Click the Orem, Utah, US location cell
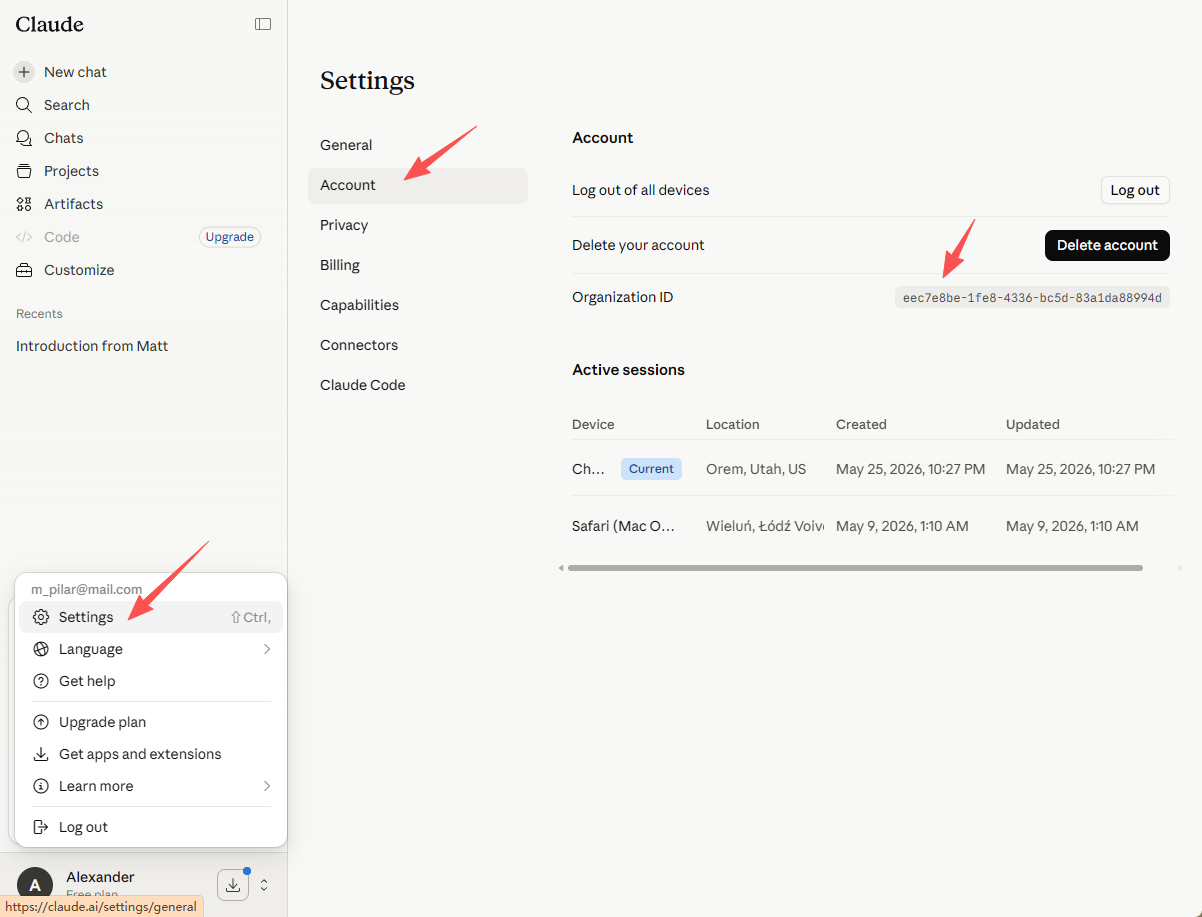 tap(756, 469)
